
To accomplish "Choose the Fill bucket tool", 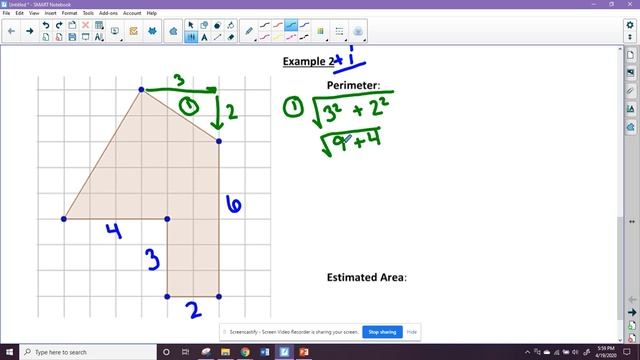I will point(231,25).
